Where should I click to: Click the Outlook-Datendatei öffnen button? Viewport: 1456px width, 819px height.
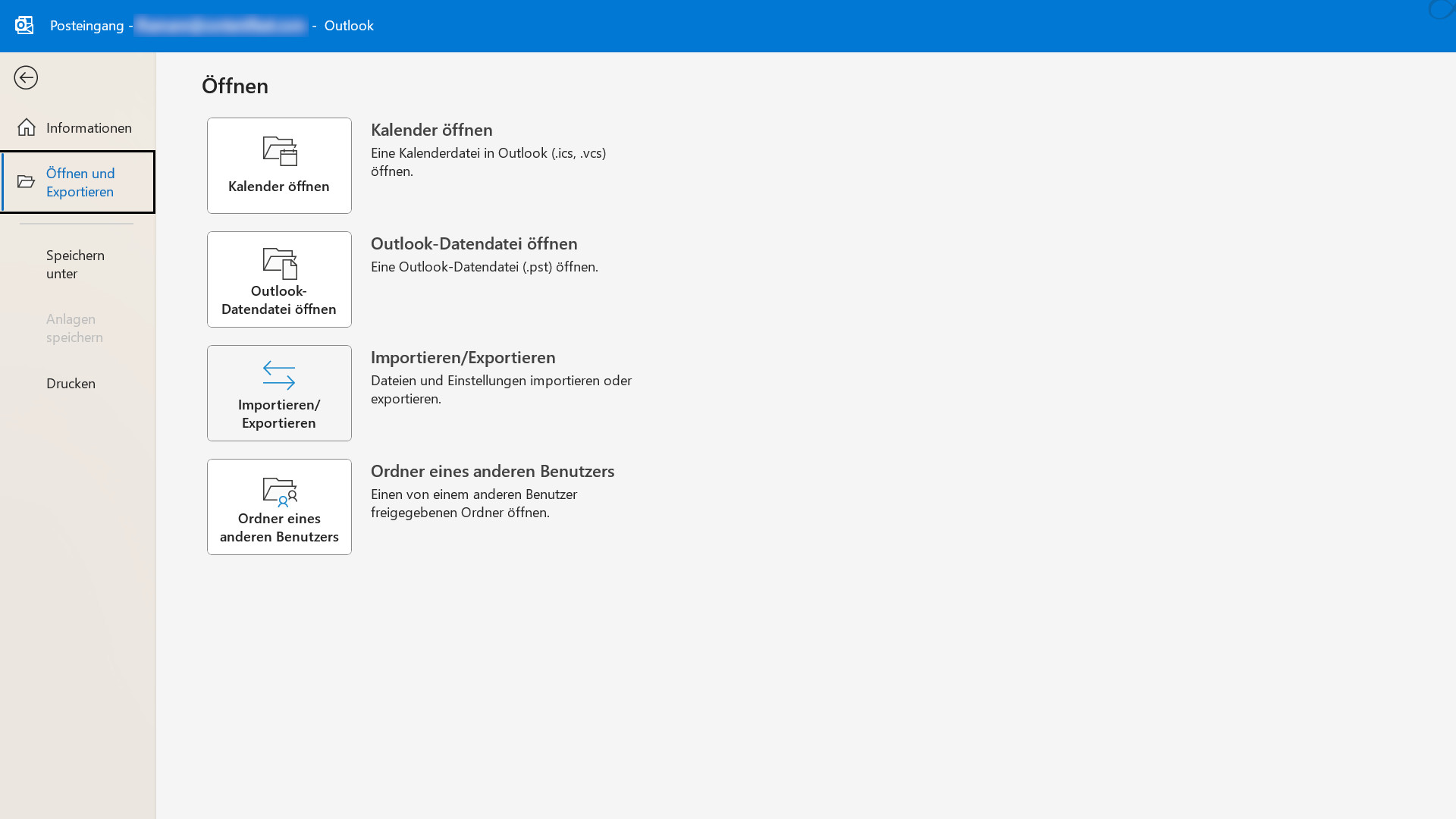[x=279, y=279]
